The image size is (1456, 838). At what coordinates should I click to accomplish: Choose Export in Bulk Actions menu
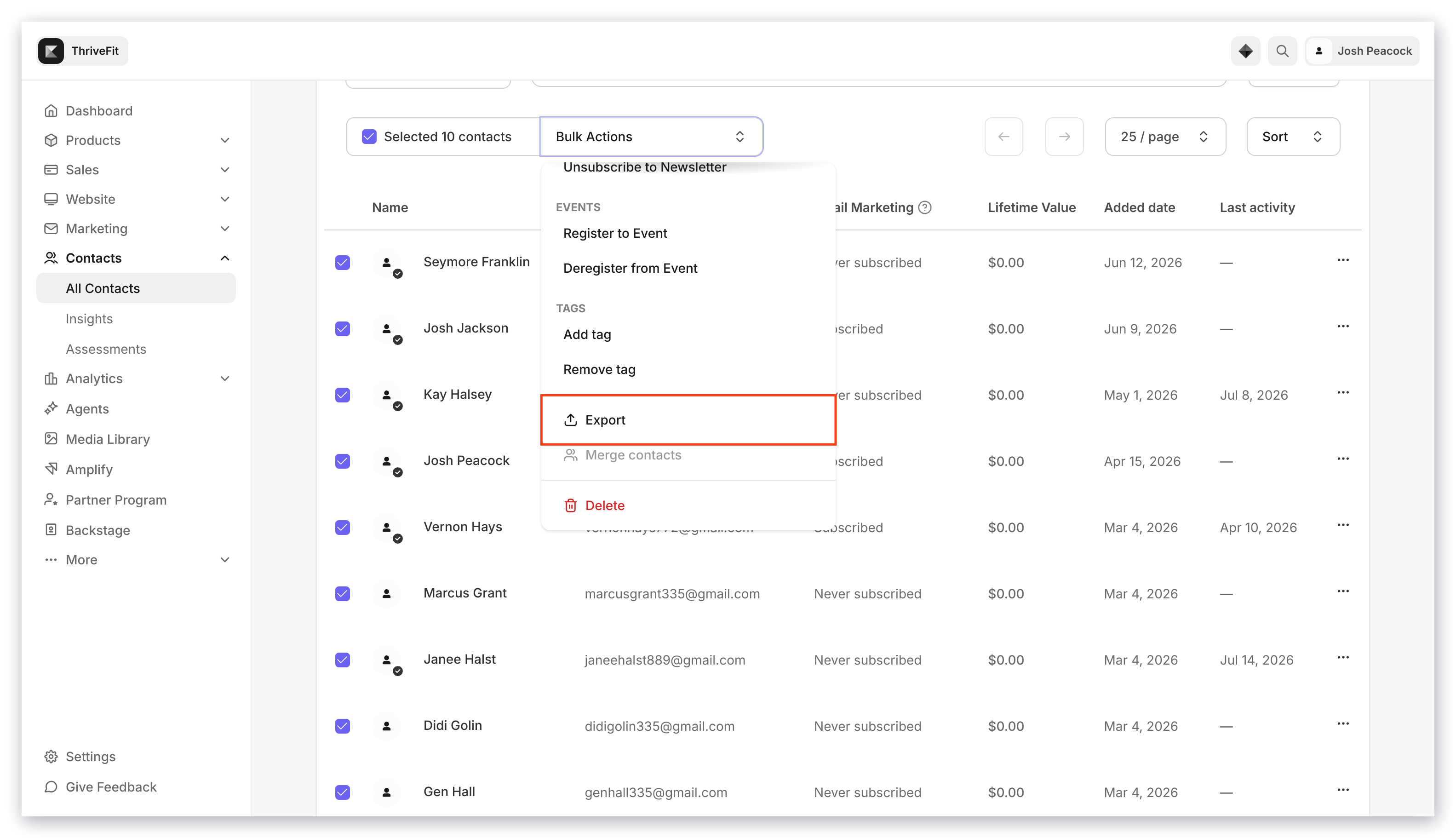click(x=688, y=419)
